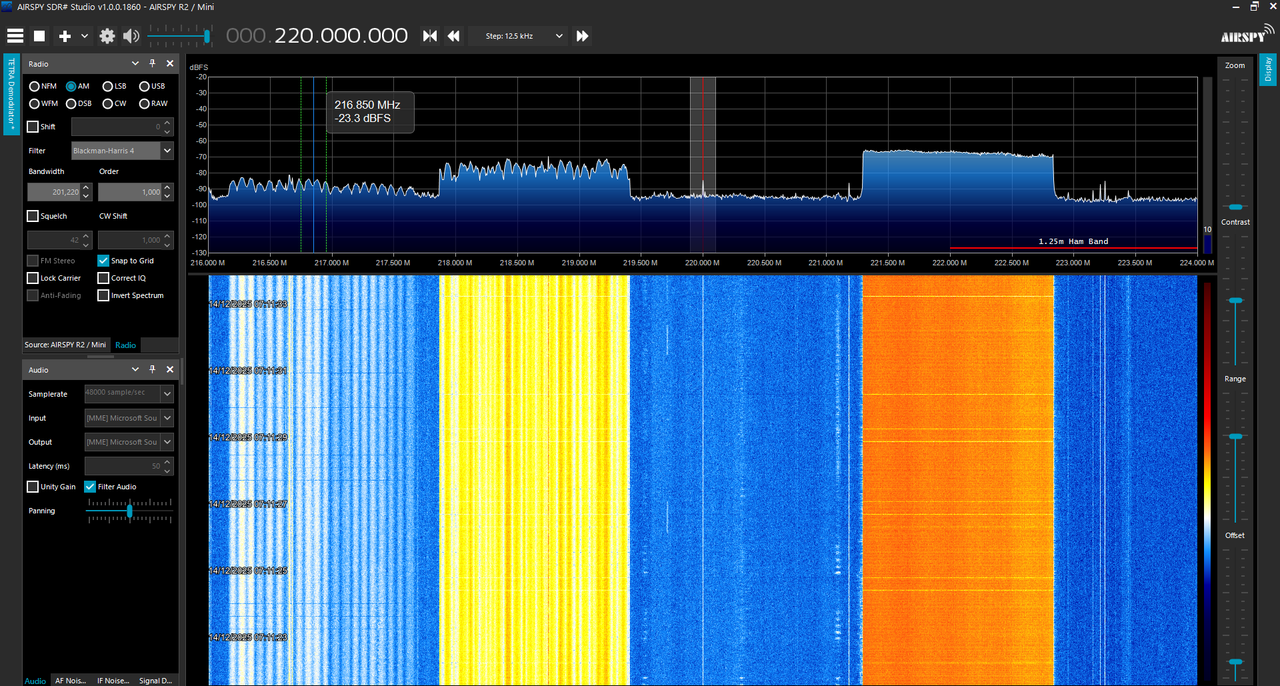The height and width of the screenshot is (686, 1280).
Task: Switch to the IF Noise tab
Action: coord(113,680)
